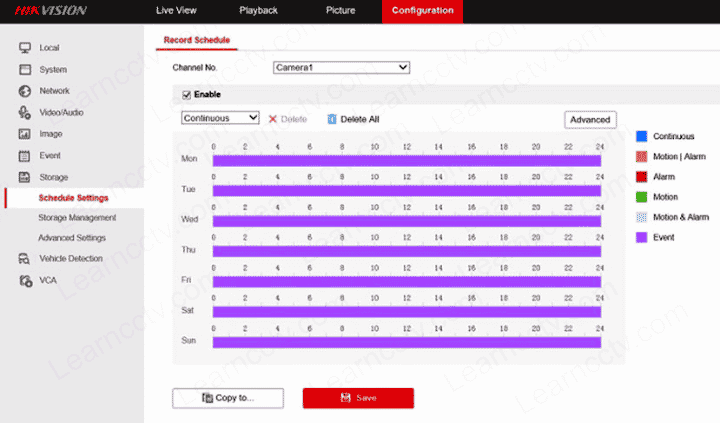Open the Channel No. Camera1 dropdown

tap(341, 67)
